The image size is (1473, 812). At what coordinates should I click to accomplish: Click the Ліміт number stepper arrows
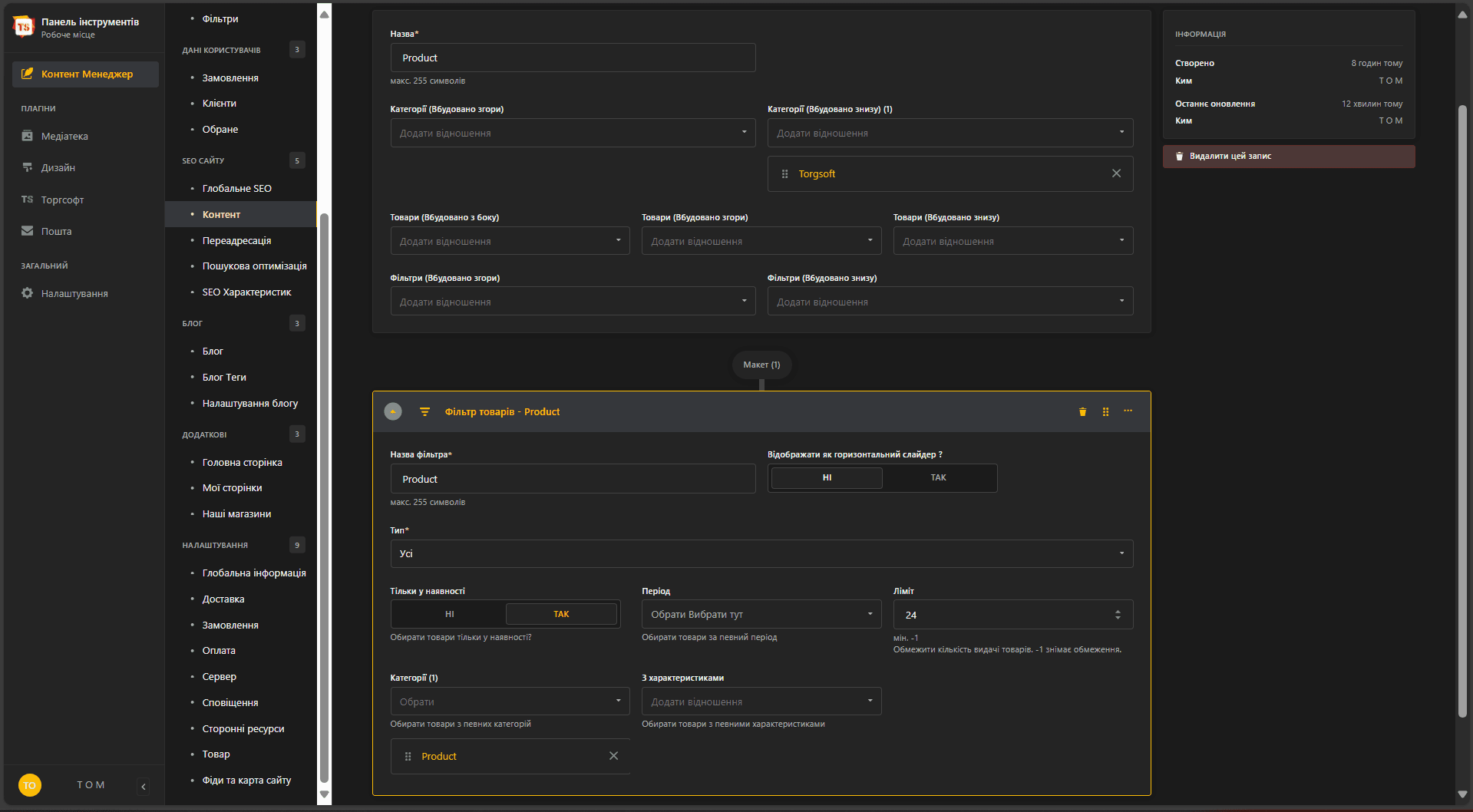tap(1118, 615)
